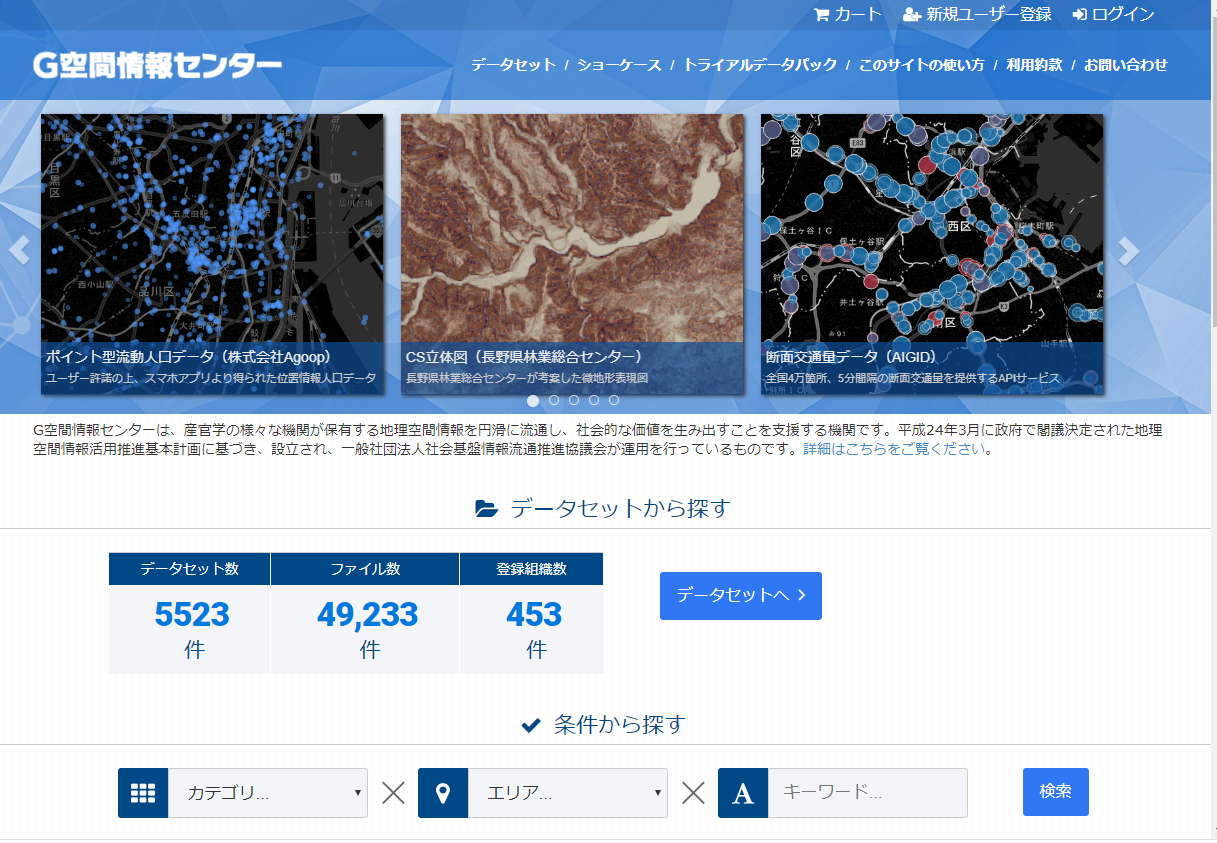Click the category grid icon in search bar
This screenshot has width=1217, height=843.
tap(143, 792)
